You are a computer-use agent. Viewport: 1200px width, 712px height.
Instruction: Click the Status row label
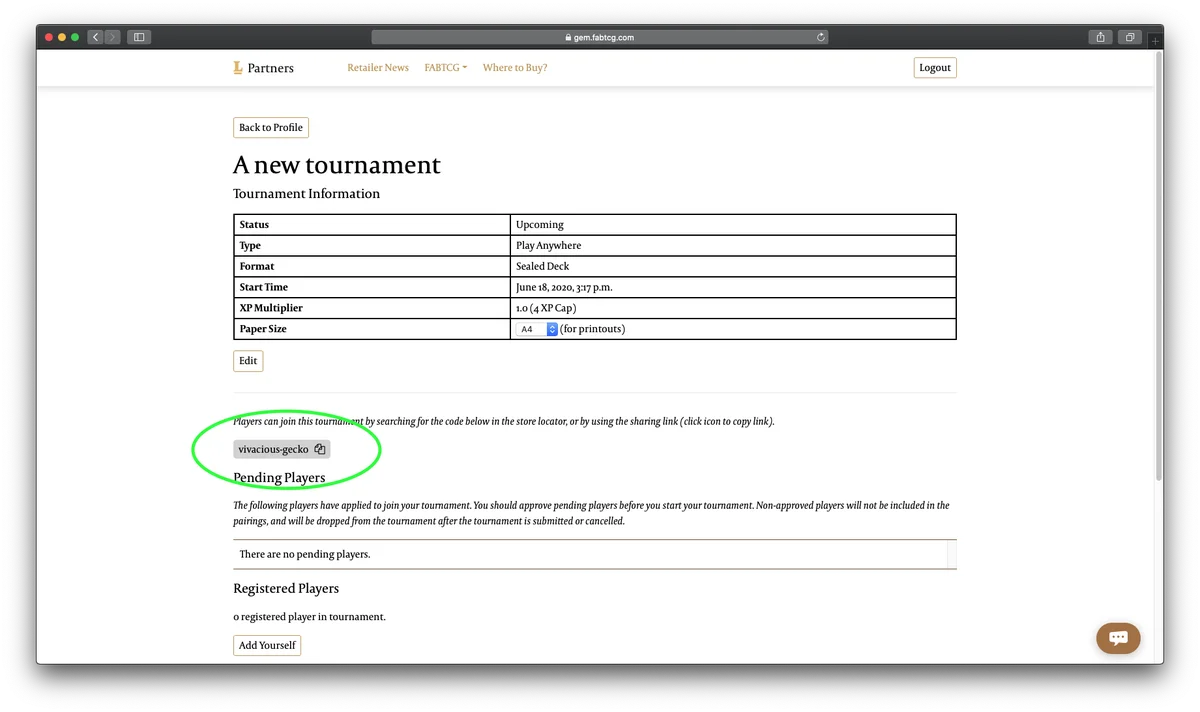tap(254, 225)
